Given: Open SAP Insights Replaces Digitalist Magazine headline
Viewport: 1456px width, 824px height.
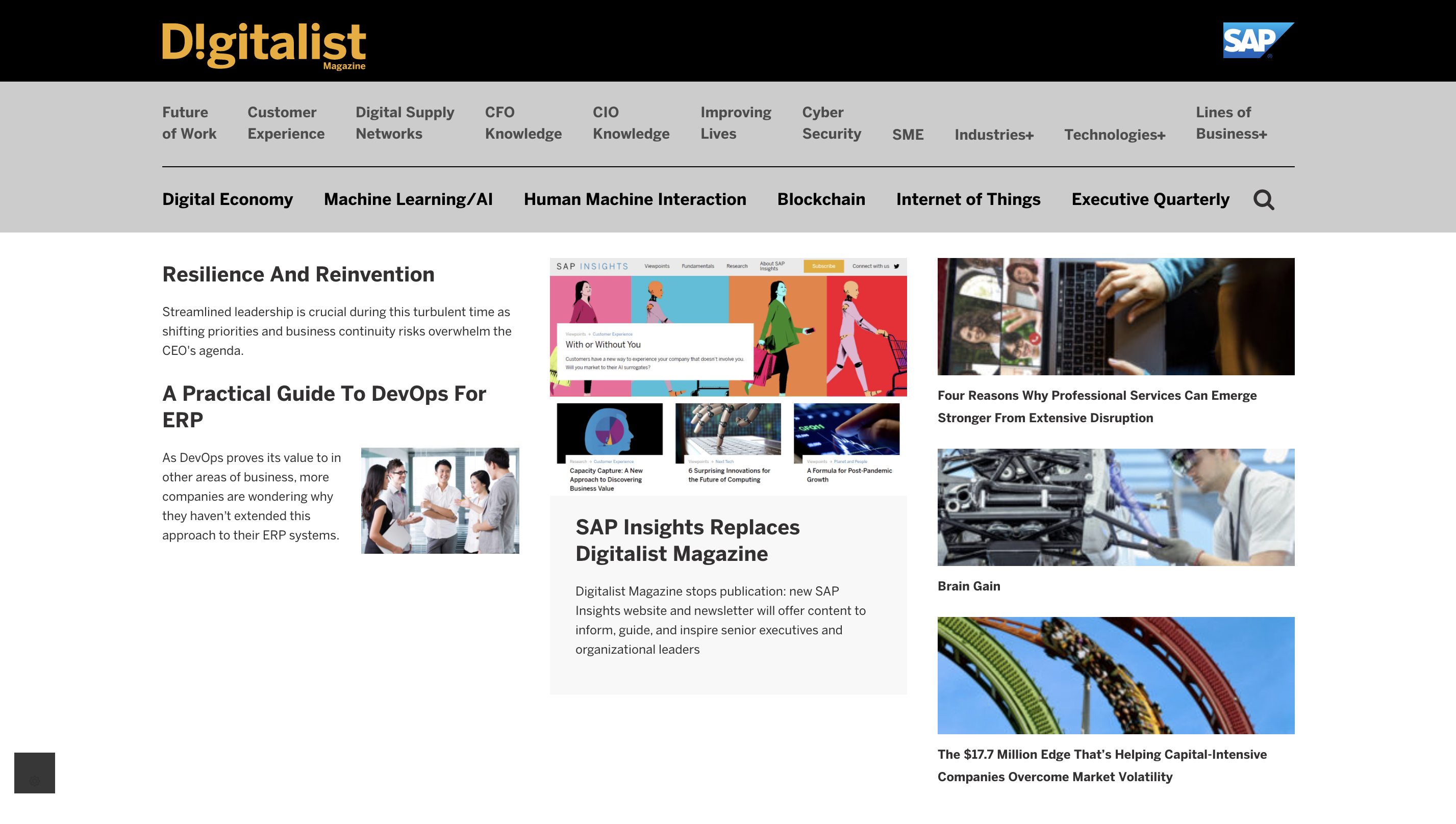Looking at the screenshot, I should click(x=687, y=540).
